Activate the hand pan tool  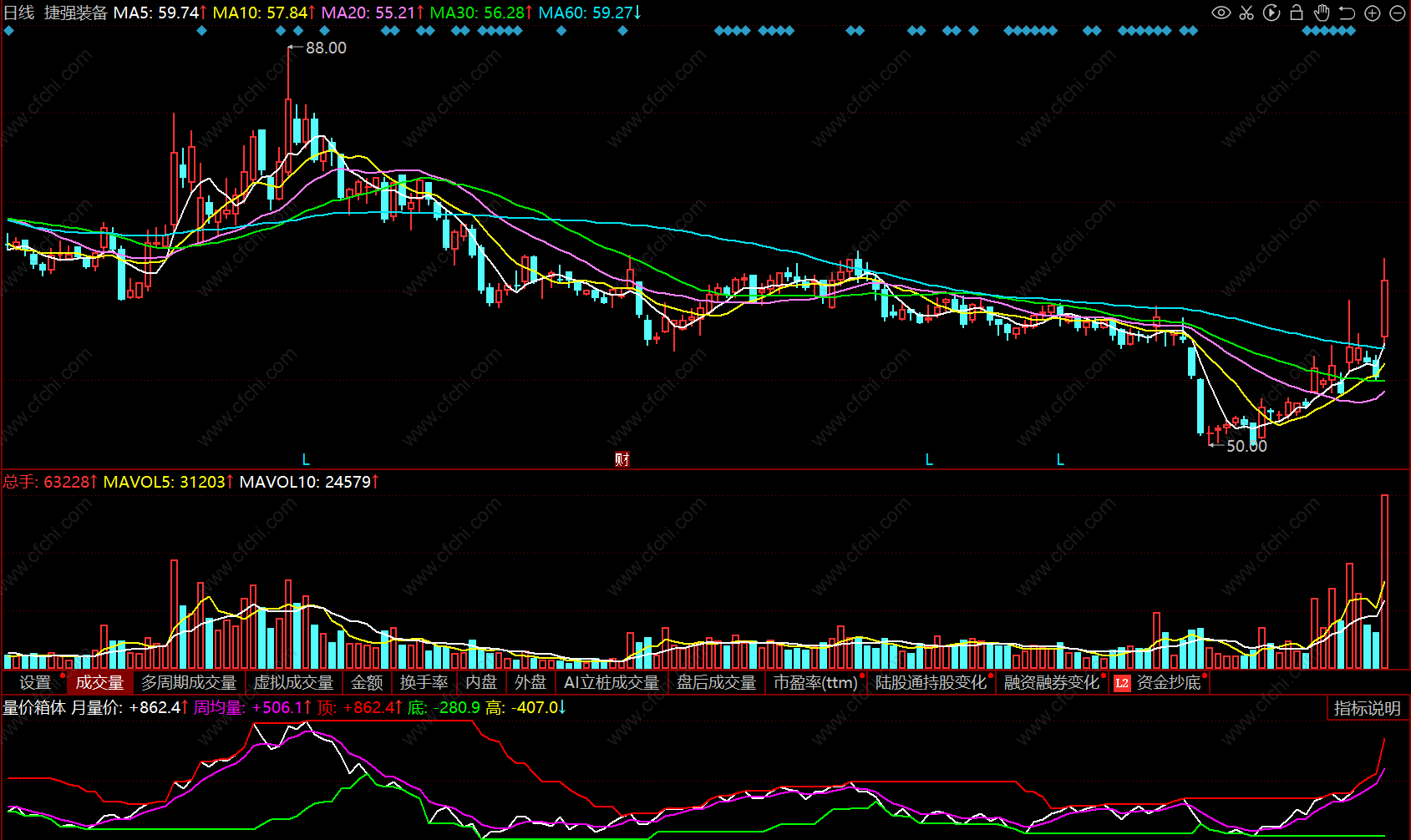click(1322, 13)
